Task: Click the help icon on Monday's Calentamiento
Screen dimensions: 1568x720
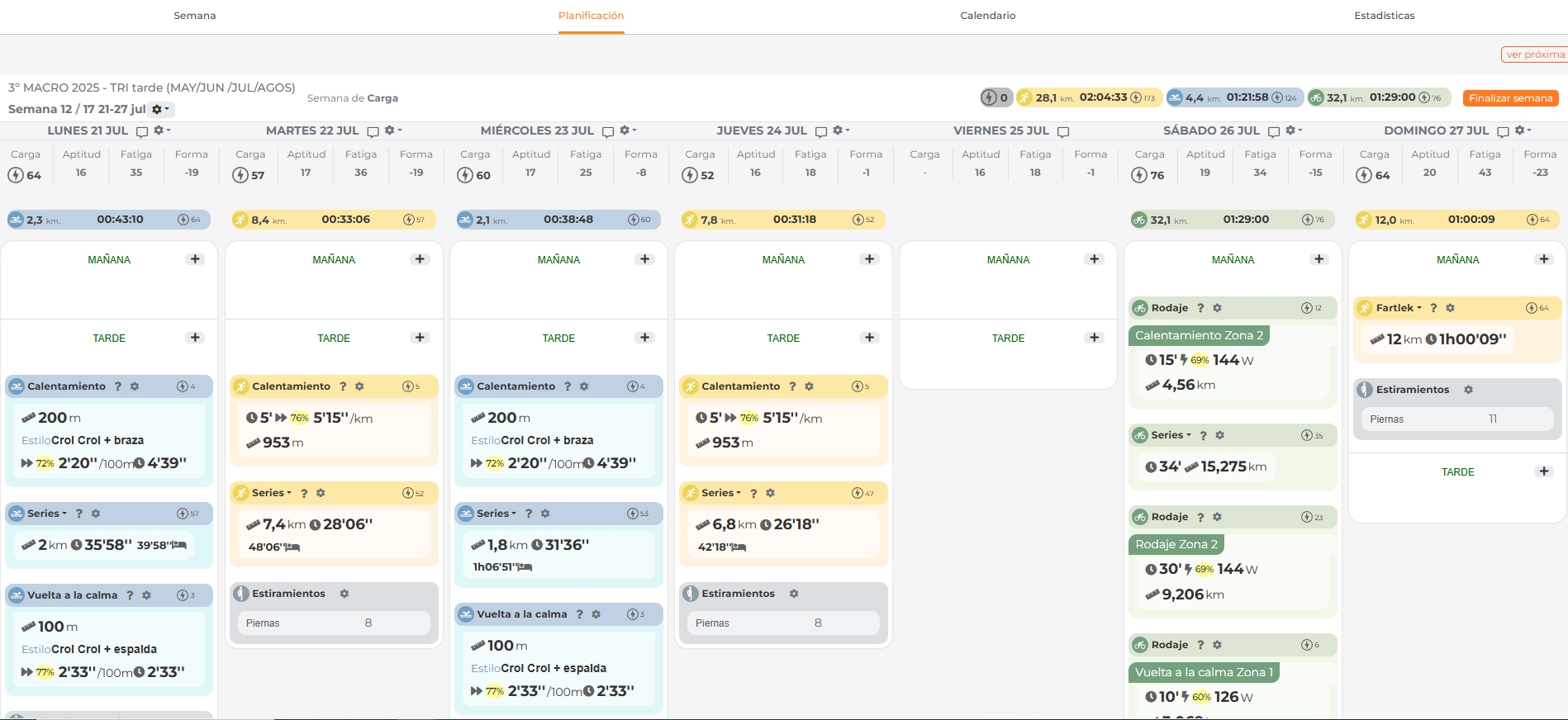Action: coord(118,386)
